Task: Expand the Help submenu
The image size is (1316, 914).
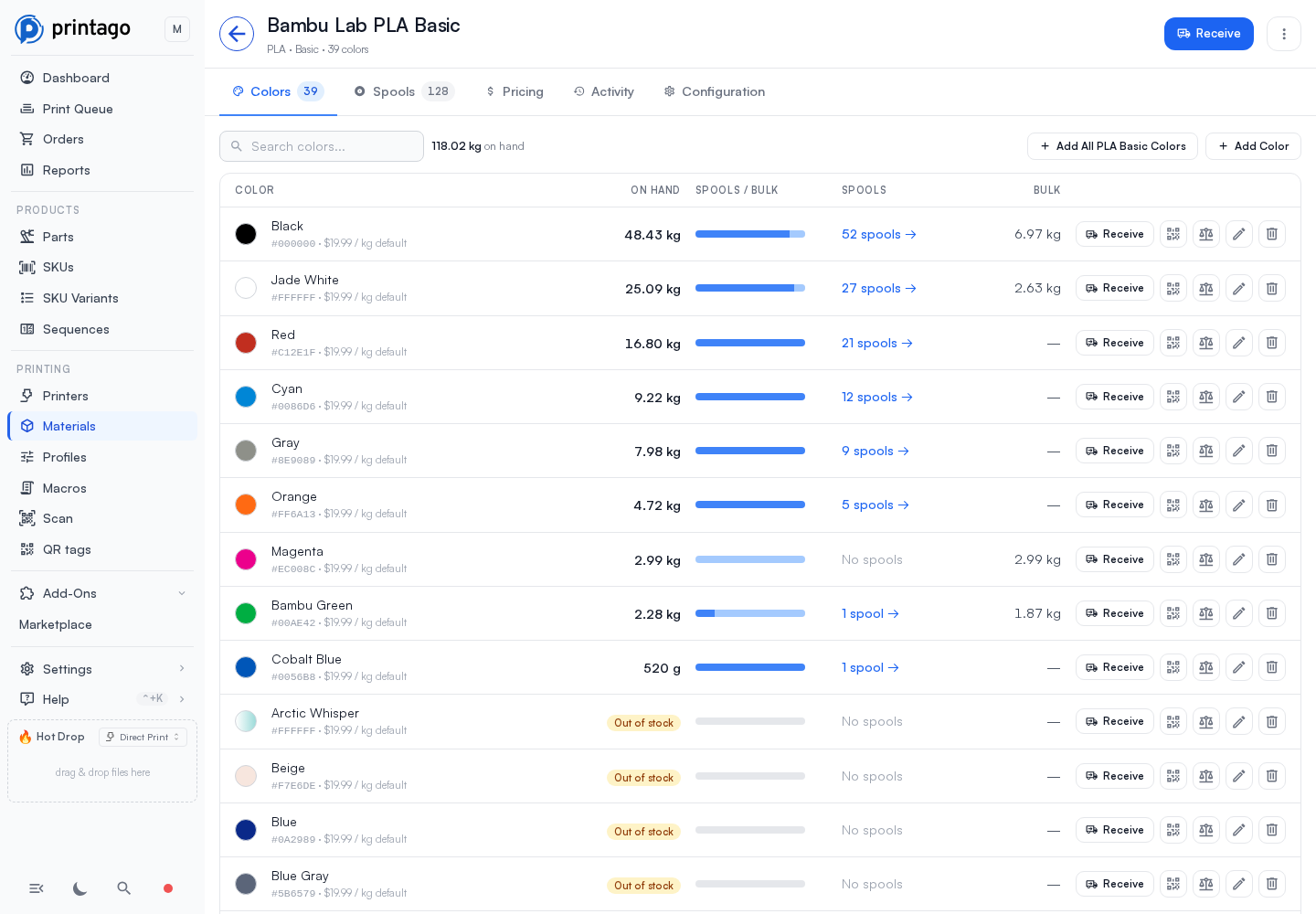Action: [102, 699]
